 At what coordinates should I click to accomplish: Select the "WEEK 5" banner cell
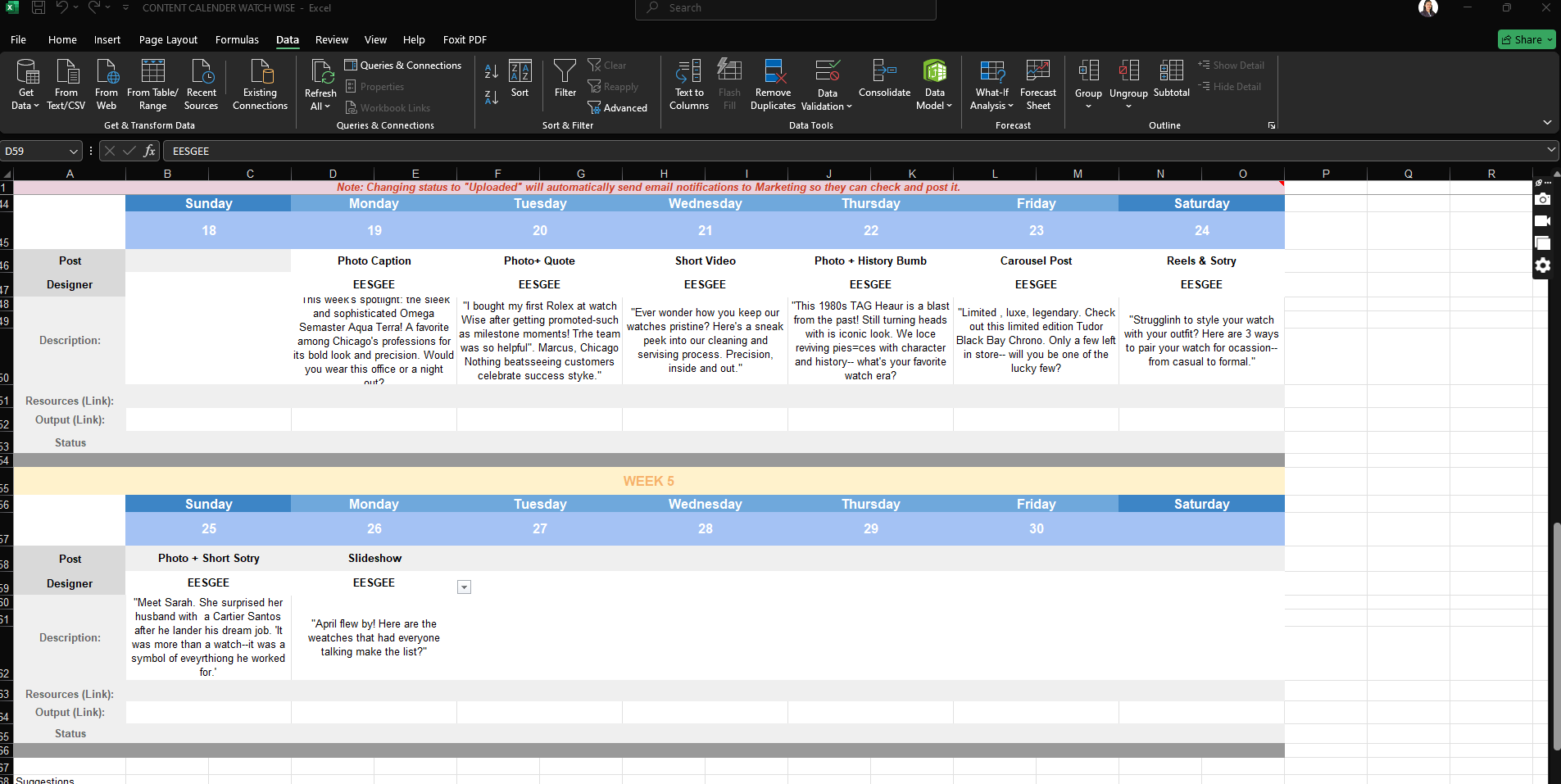tap(649, 481)
